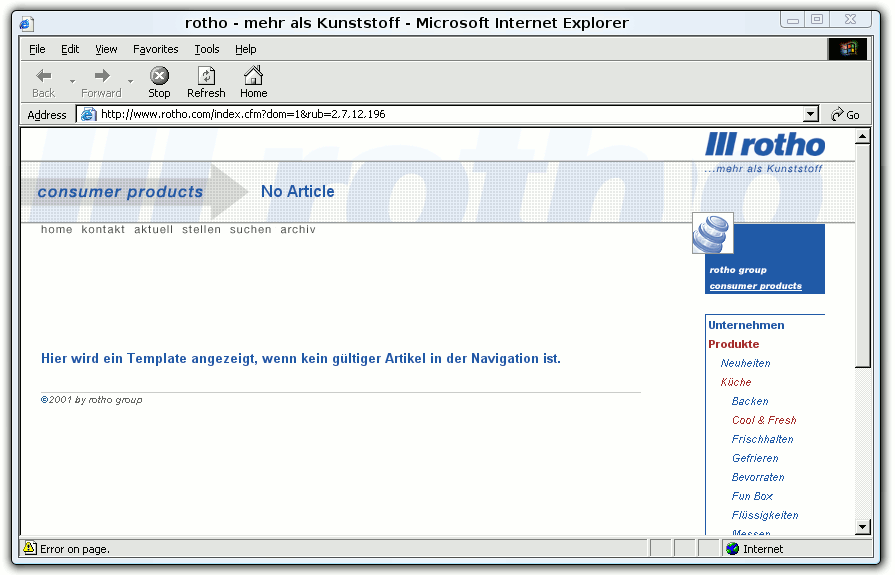
Task: Select Produkte in navigation
Action: point(733,344)
